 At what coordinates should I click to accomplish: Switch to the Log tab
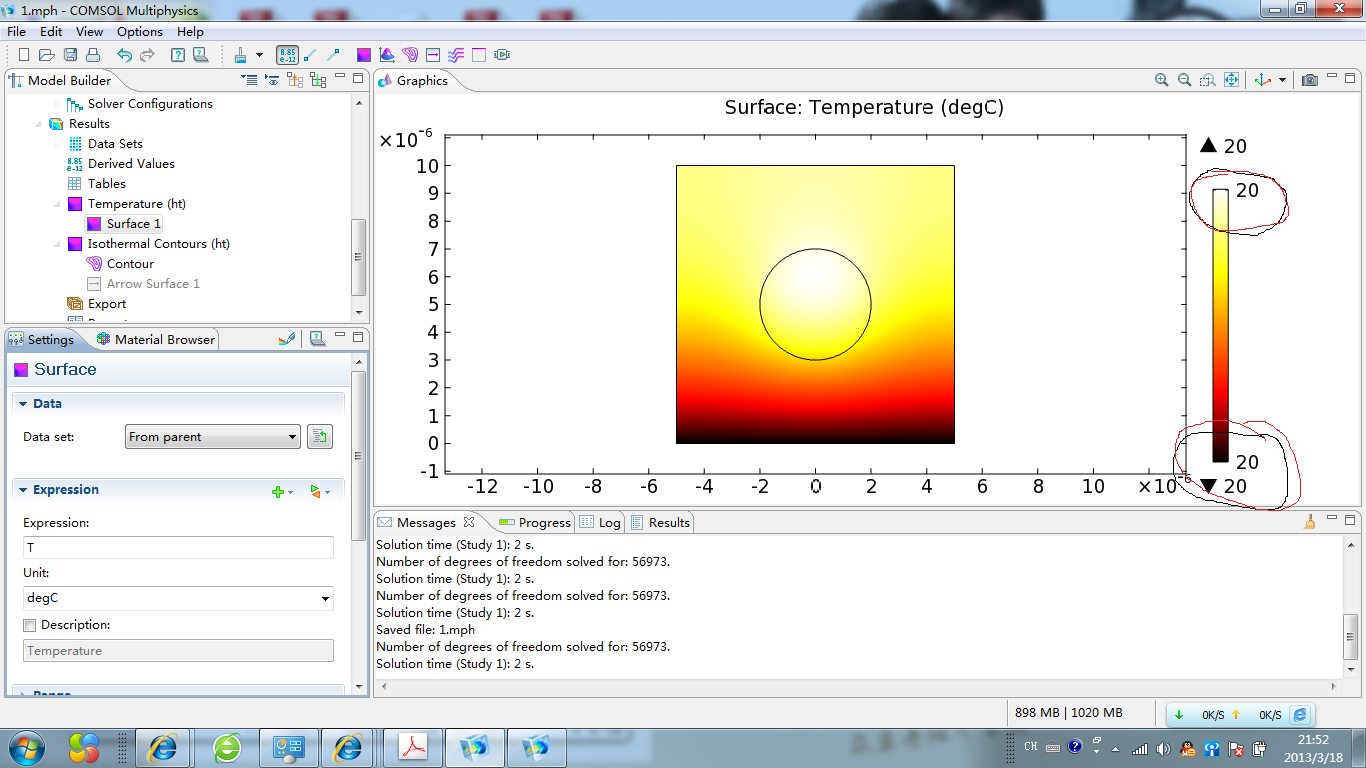point(609,522)
